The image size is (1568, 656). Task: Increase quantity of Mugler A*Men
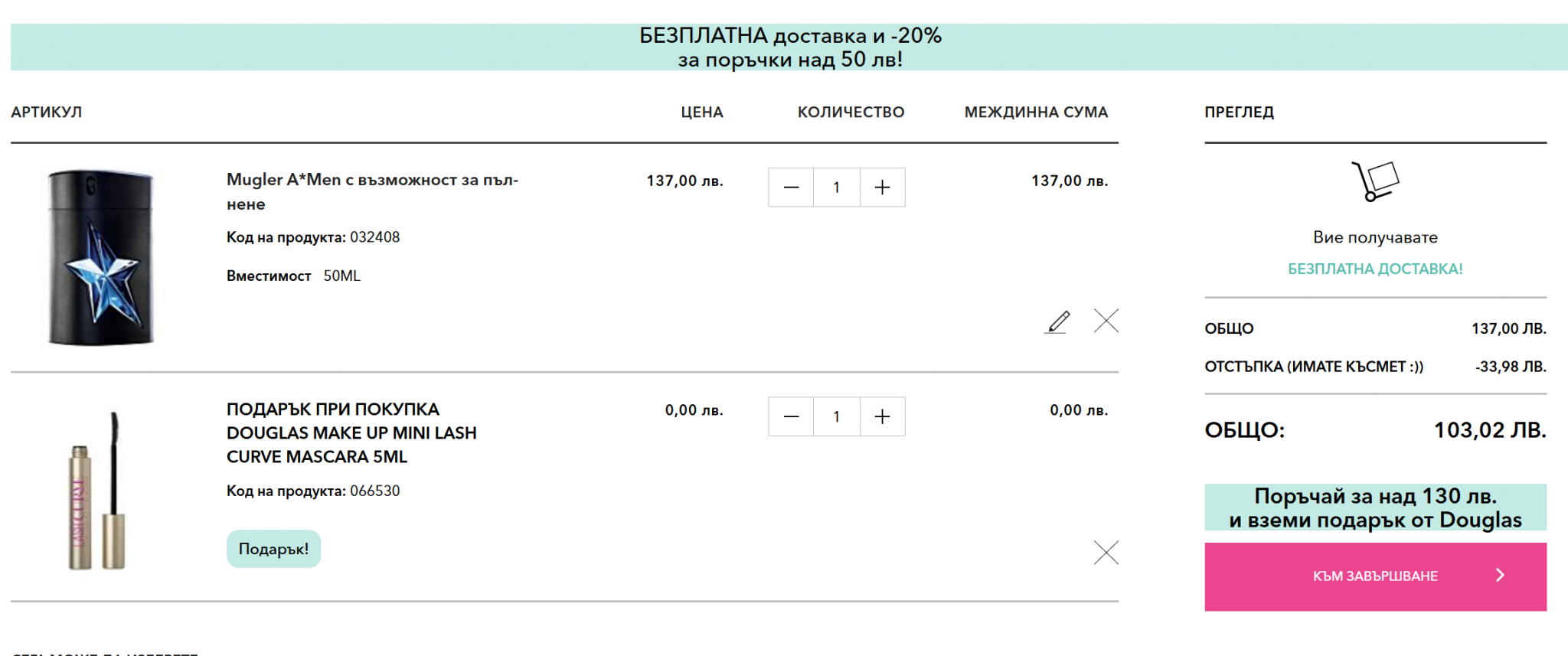[883, 188]
